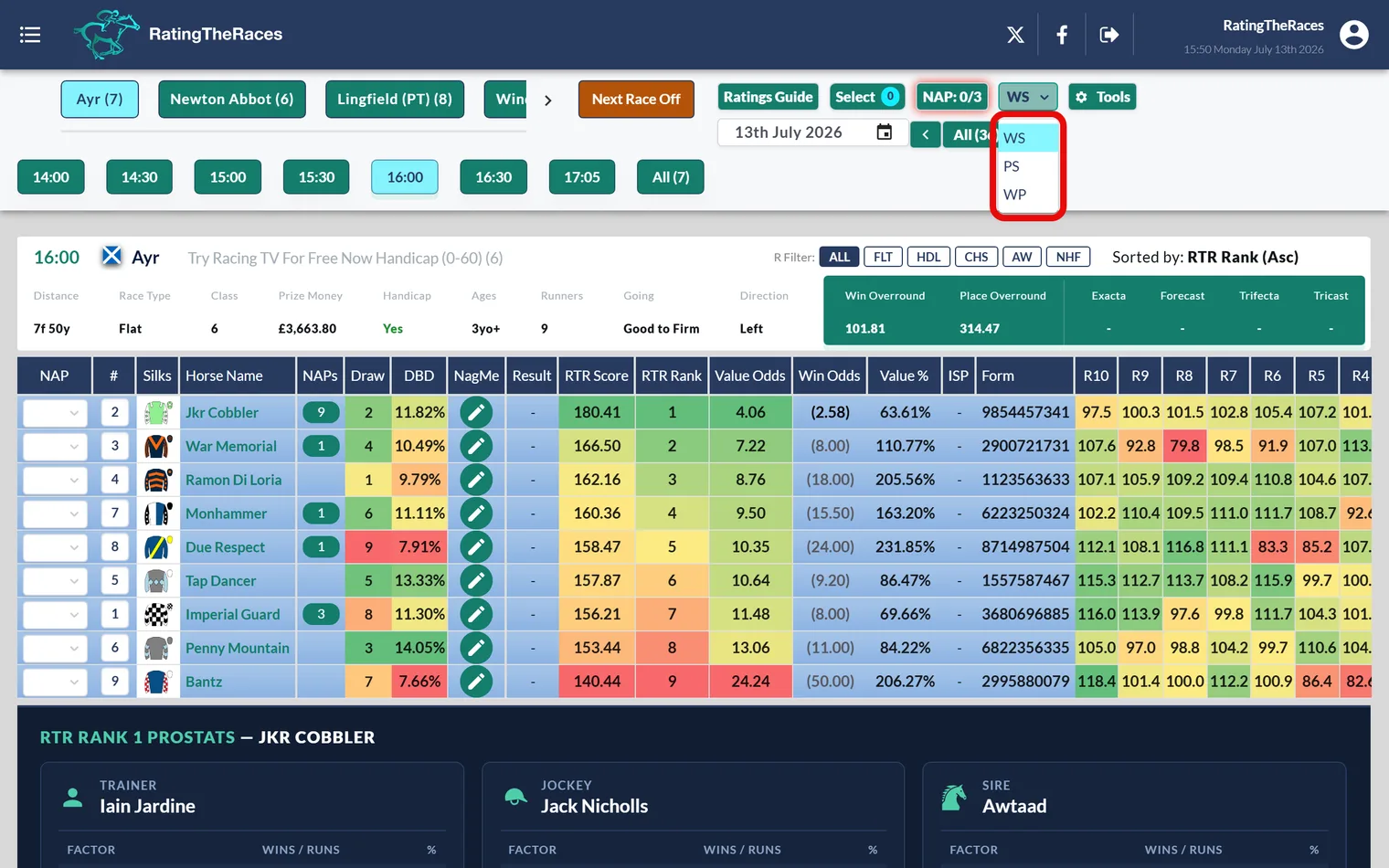The image size is (1389, 868).
Task: Click the Next Race Off button
Action: 636,99
